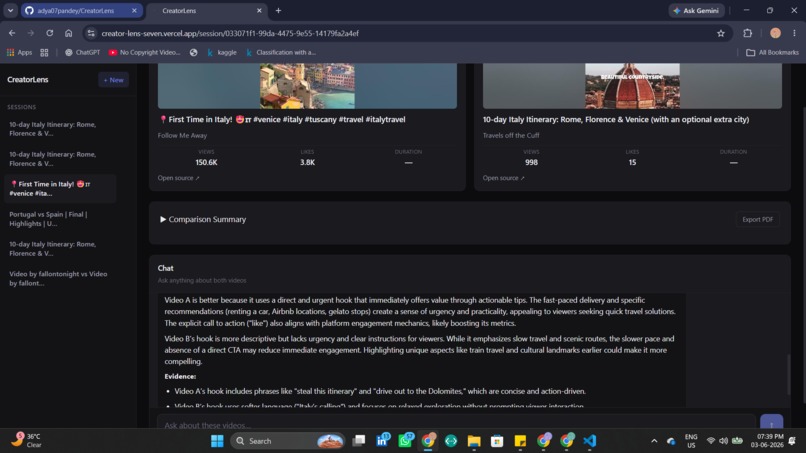The height and width of the screenshot is (453, 806).
Task: Close the adya07pandey/CreatorLens tab
Action: pyautogui.click(x=134, y=10)
